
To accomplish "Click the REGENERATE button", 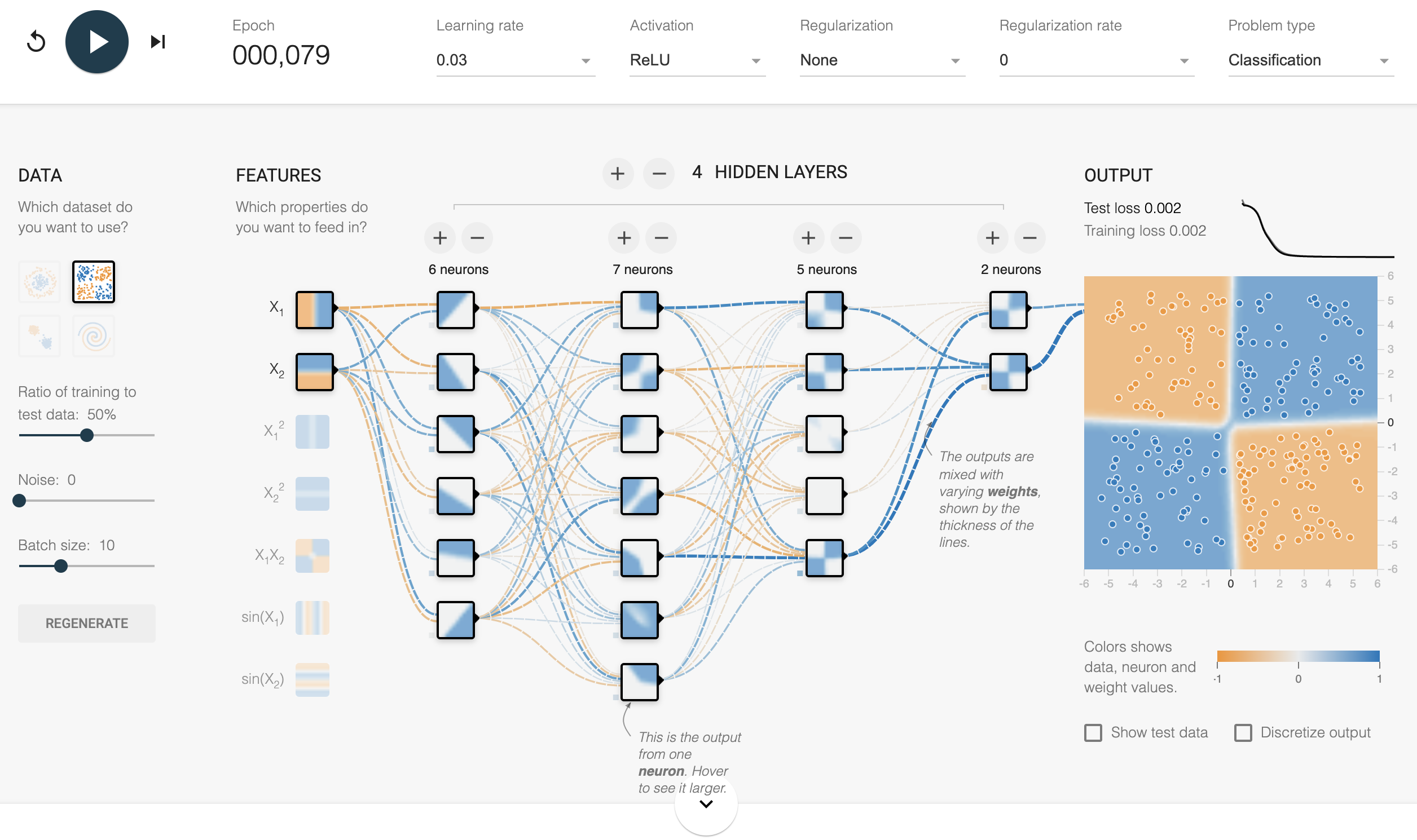I will coord(87,623).
